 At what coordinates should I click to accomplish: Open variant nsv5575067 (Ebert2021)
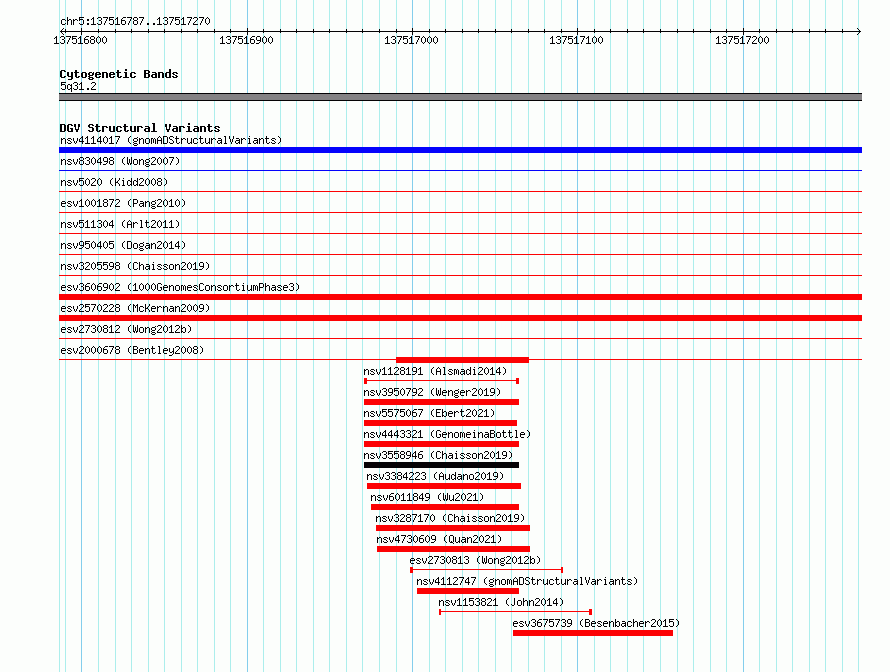click(429, 413)
